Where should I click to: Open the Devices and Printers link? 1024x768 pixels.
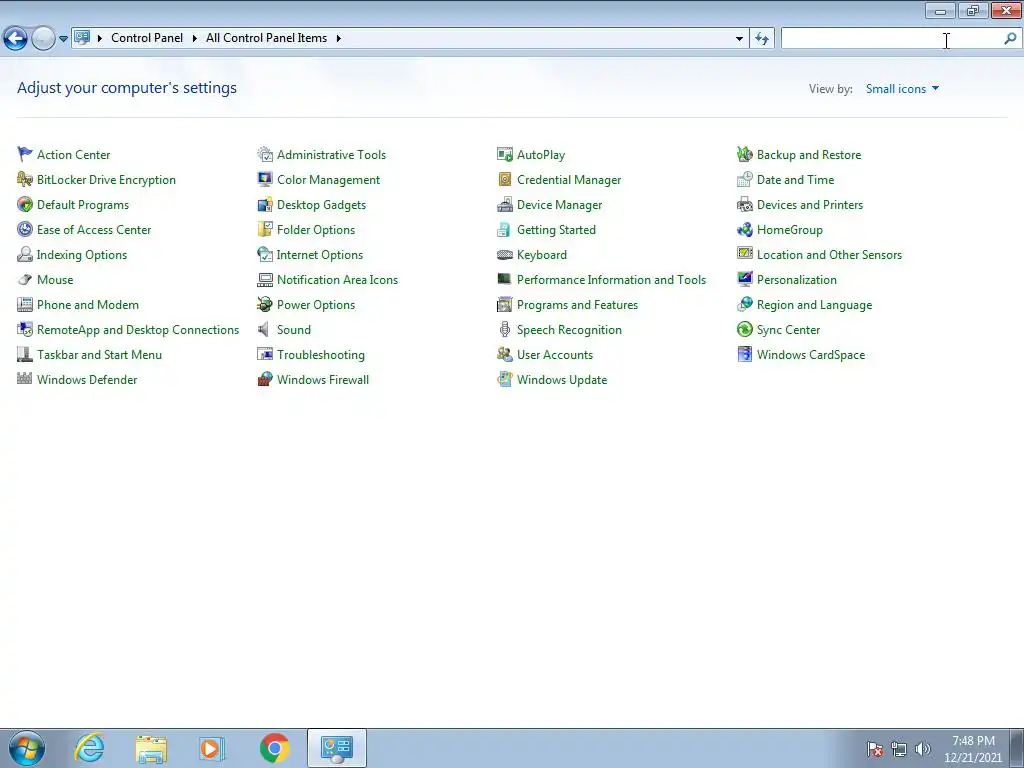pyautogui.click(x=810, y=205)
